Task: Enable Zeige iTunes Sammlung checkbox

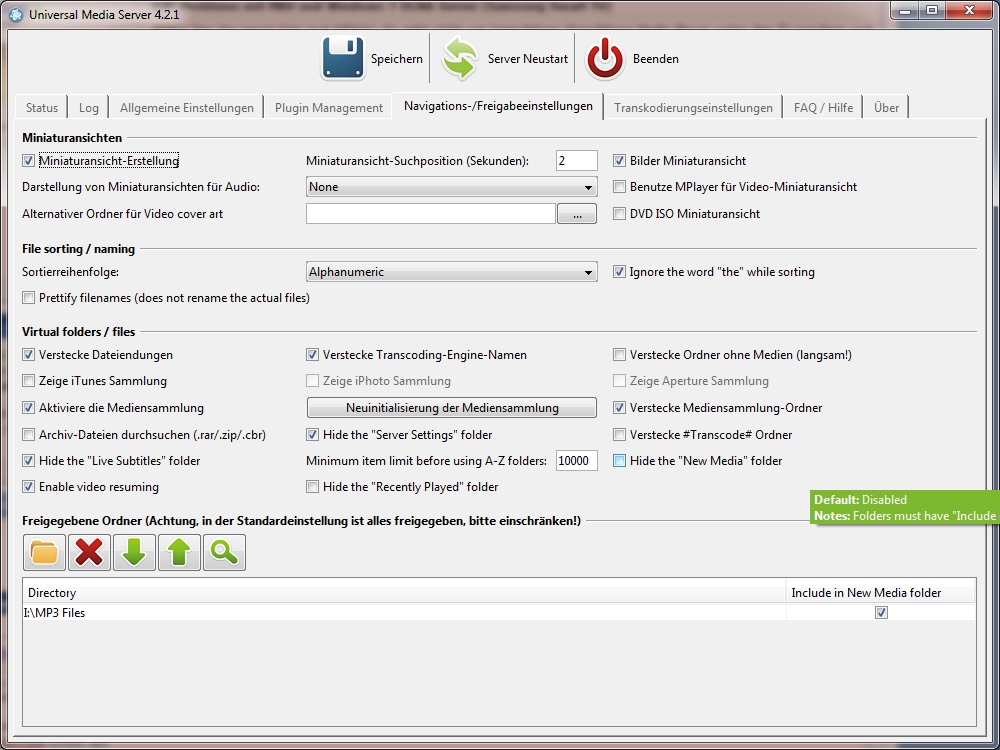Action: tap(28, 381)
